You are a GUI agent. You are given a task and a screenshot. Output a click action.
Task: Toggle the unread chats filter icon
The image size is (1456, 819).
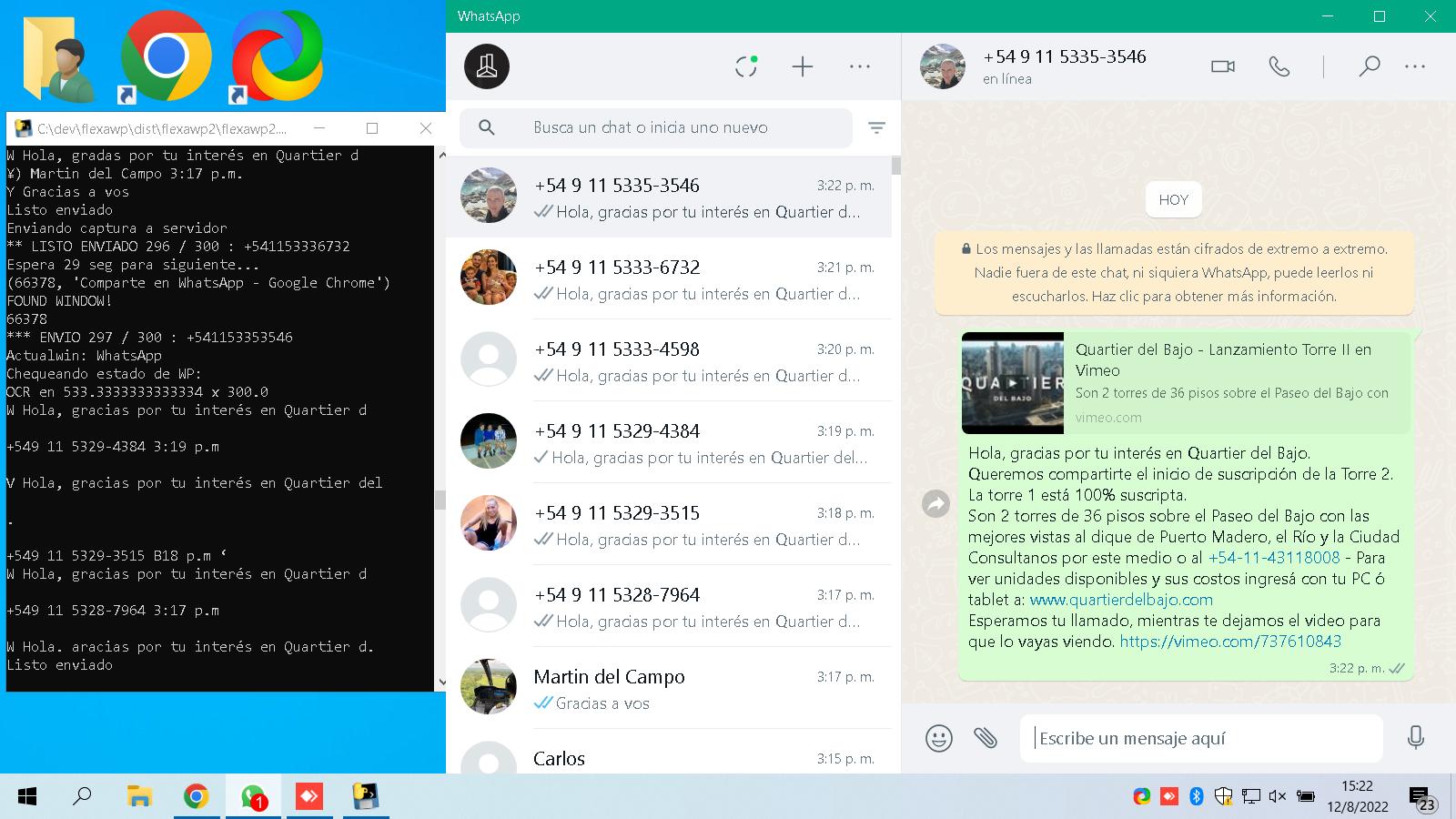pos(876,128)
